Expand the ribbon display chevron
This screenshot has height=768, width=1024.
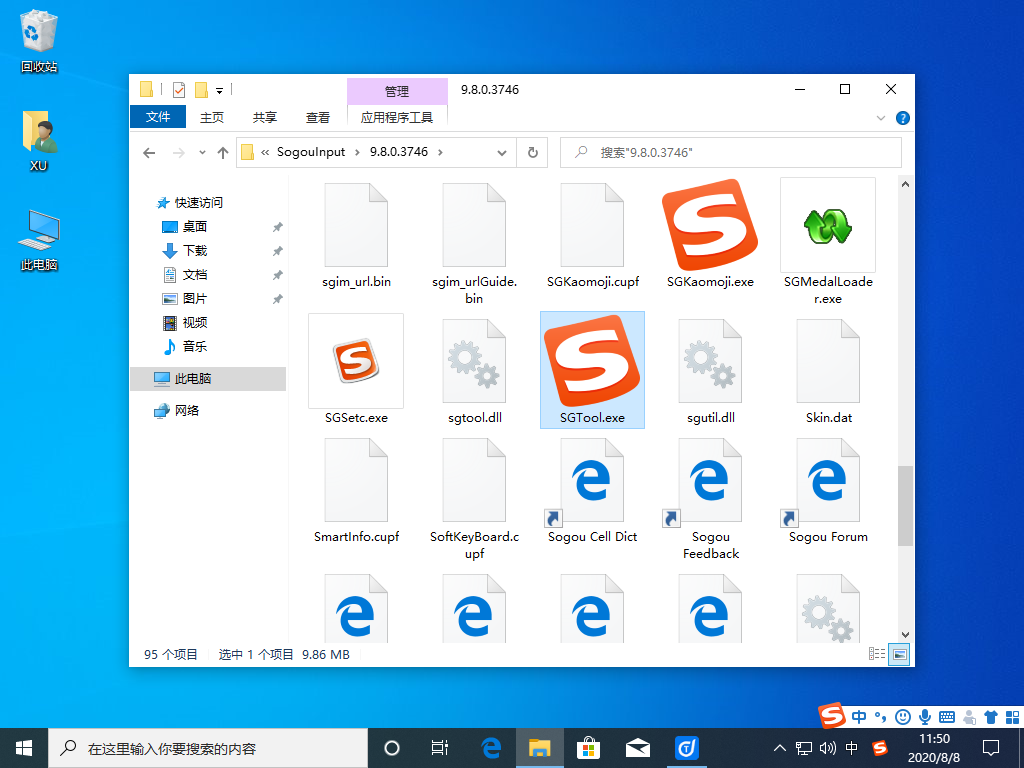[882, 117]
